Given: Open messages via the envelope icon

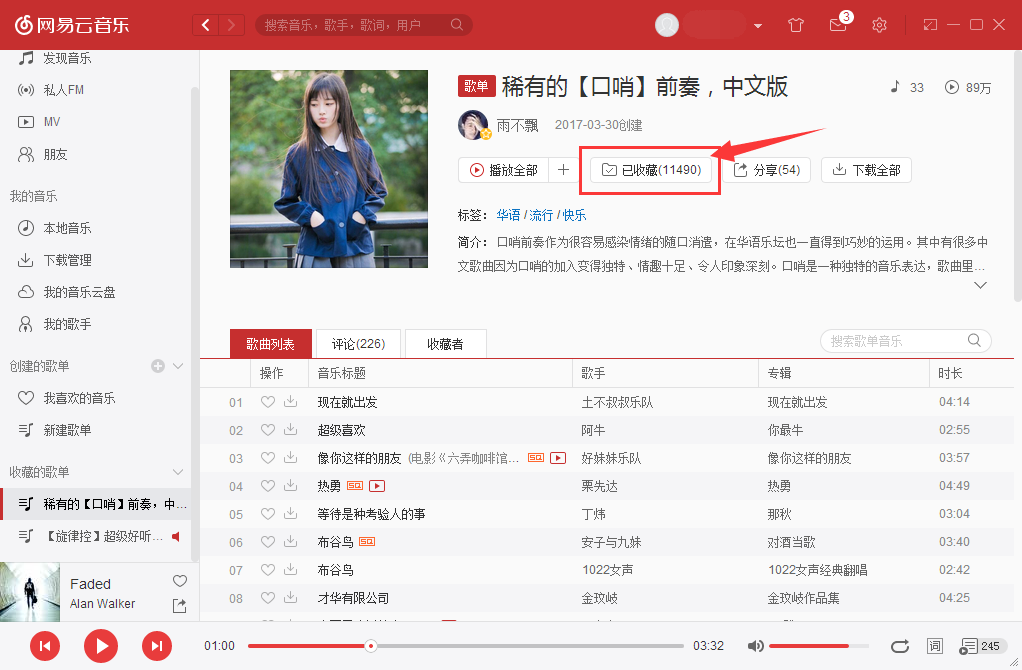Looking at the screenshot, I should pos(838,24).
